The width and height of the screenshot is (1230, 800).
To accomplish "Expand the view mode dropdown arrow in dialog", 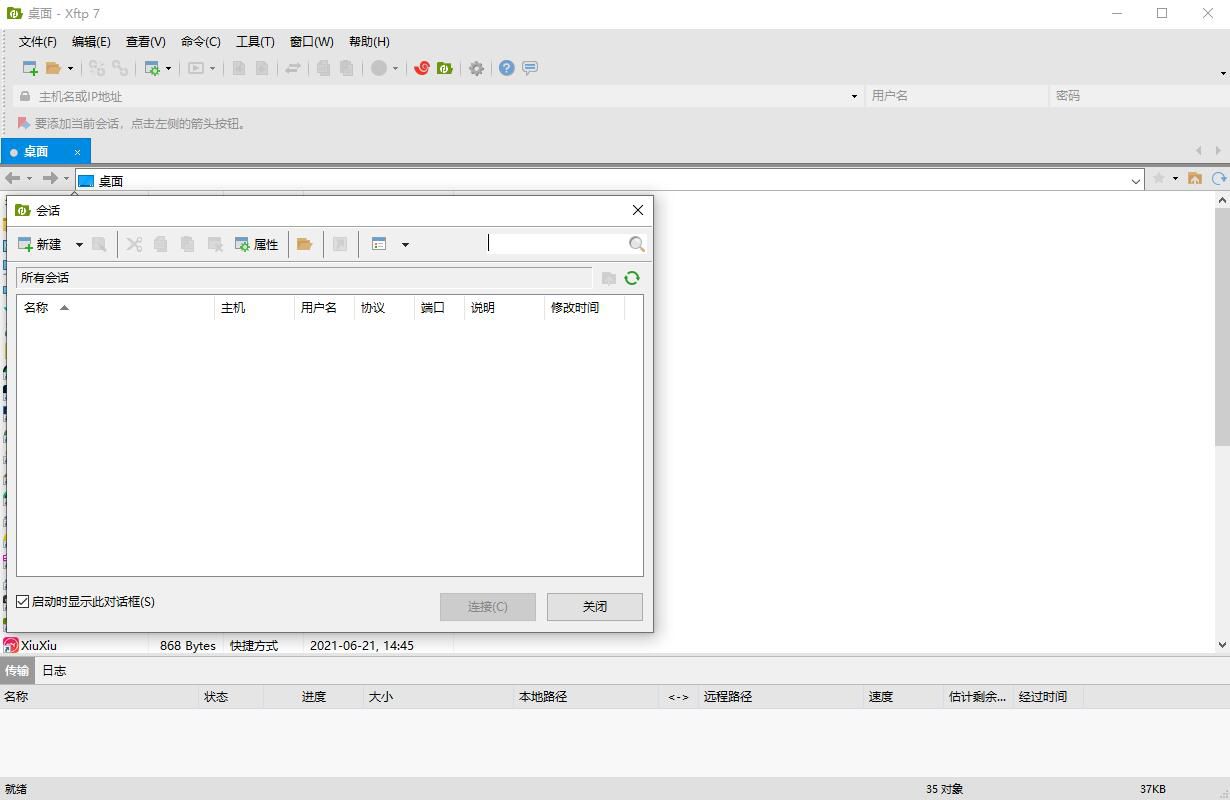I will pyautogui.click(x=405, y=244).
